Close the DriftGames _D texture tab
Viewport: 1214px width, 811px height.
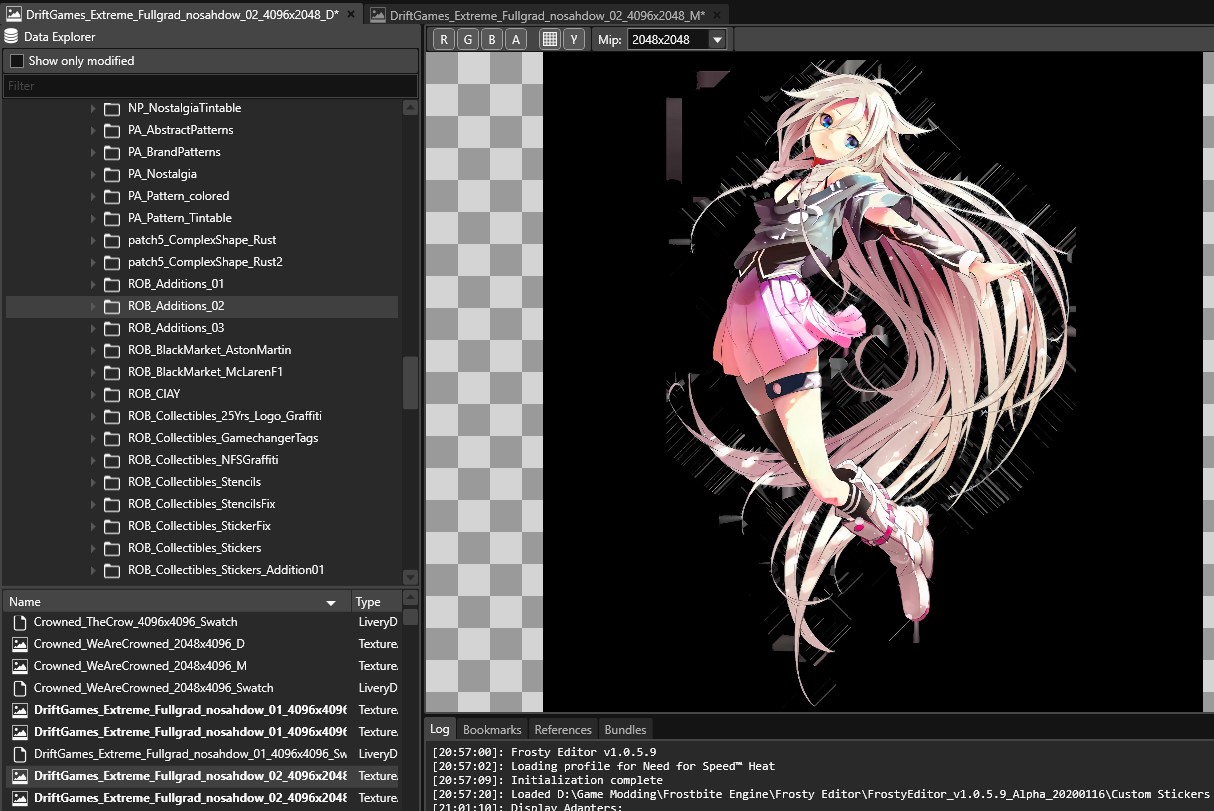351,15
